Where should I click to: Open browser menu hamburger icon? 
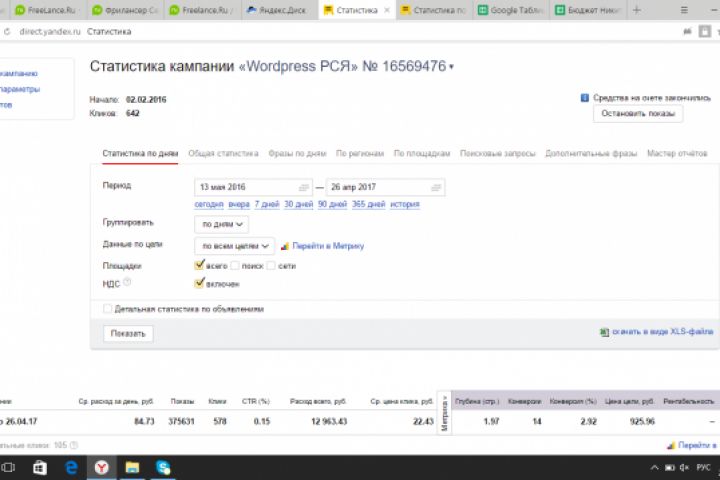684,10
